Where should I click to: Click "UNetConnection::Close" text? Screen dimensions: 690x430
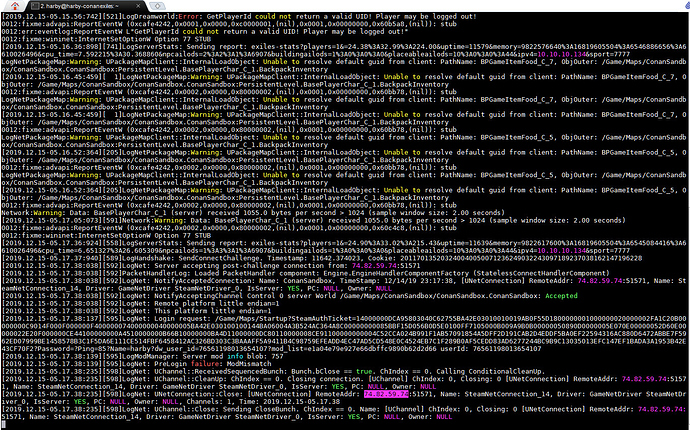198,394
